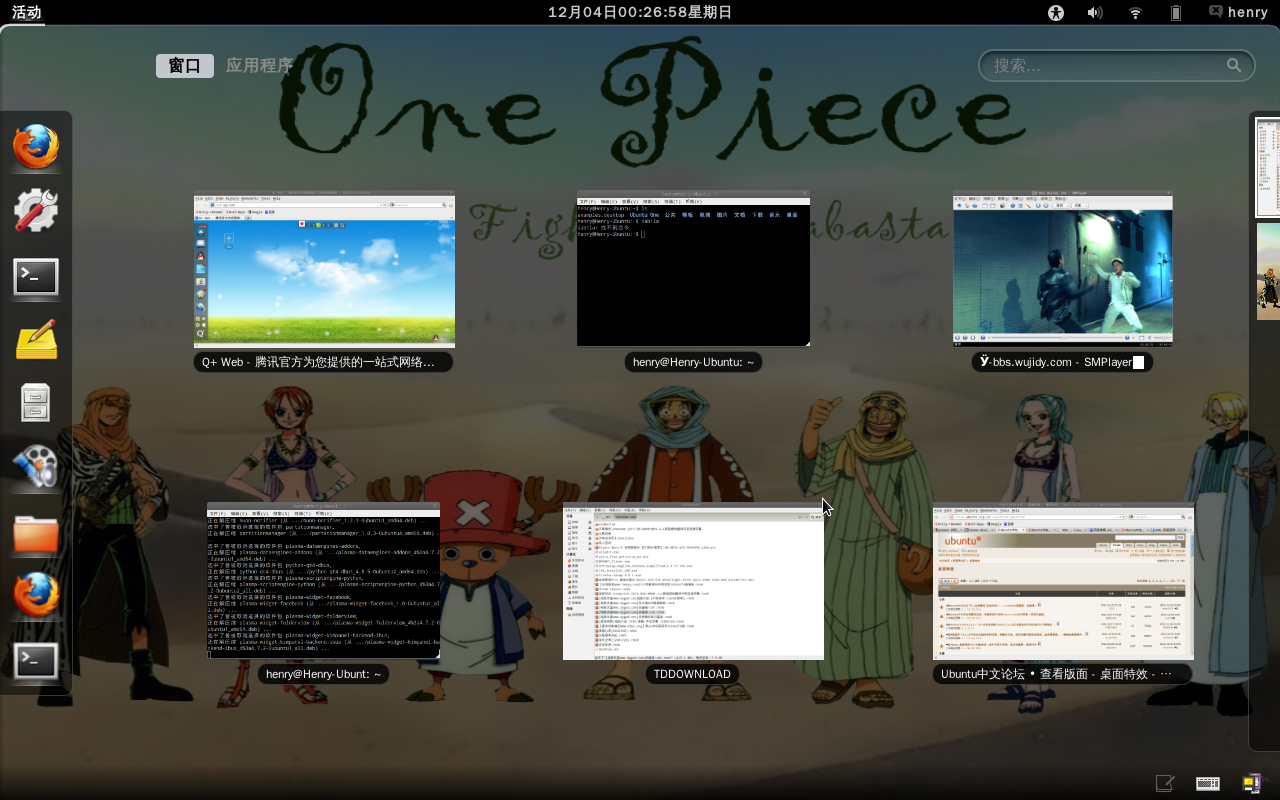Open the floppy disk tray icon at bottom right
Image resolution: width=1280 pixels, height=800 pixels.
(x=1251, y=783)
